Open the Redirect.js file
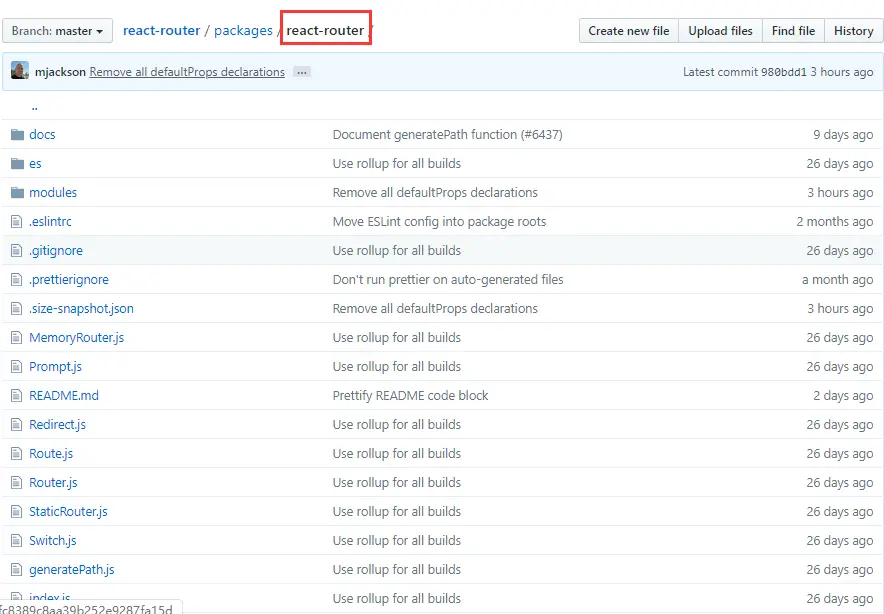Screen dimensions: 884x614 [x=58, y=425]
